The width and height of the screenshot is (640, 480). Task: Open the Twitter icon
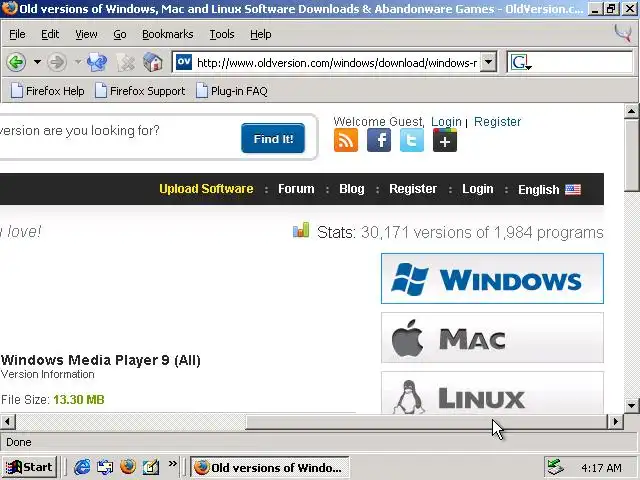(x=412, y=140)
